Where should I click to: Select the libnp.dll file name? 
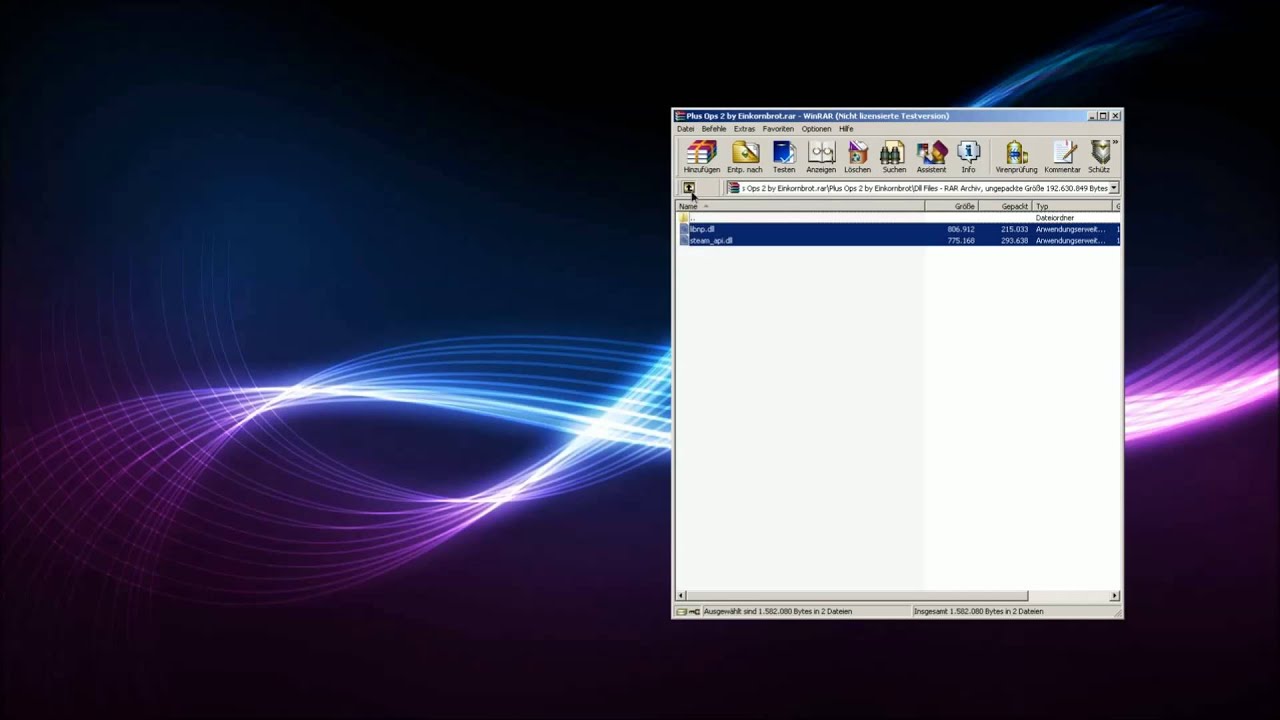tap(702, 229)
